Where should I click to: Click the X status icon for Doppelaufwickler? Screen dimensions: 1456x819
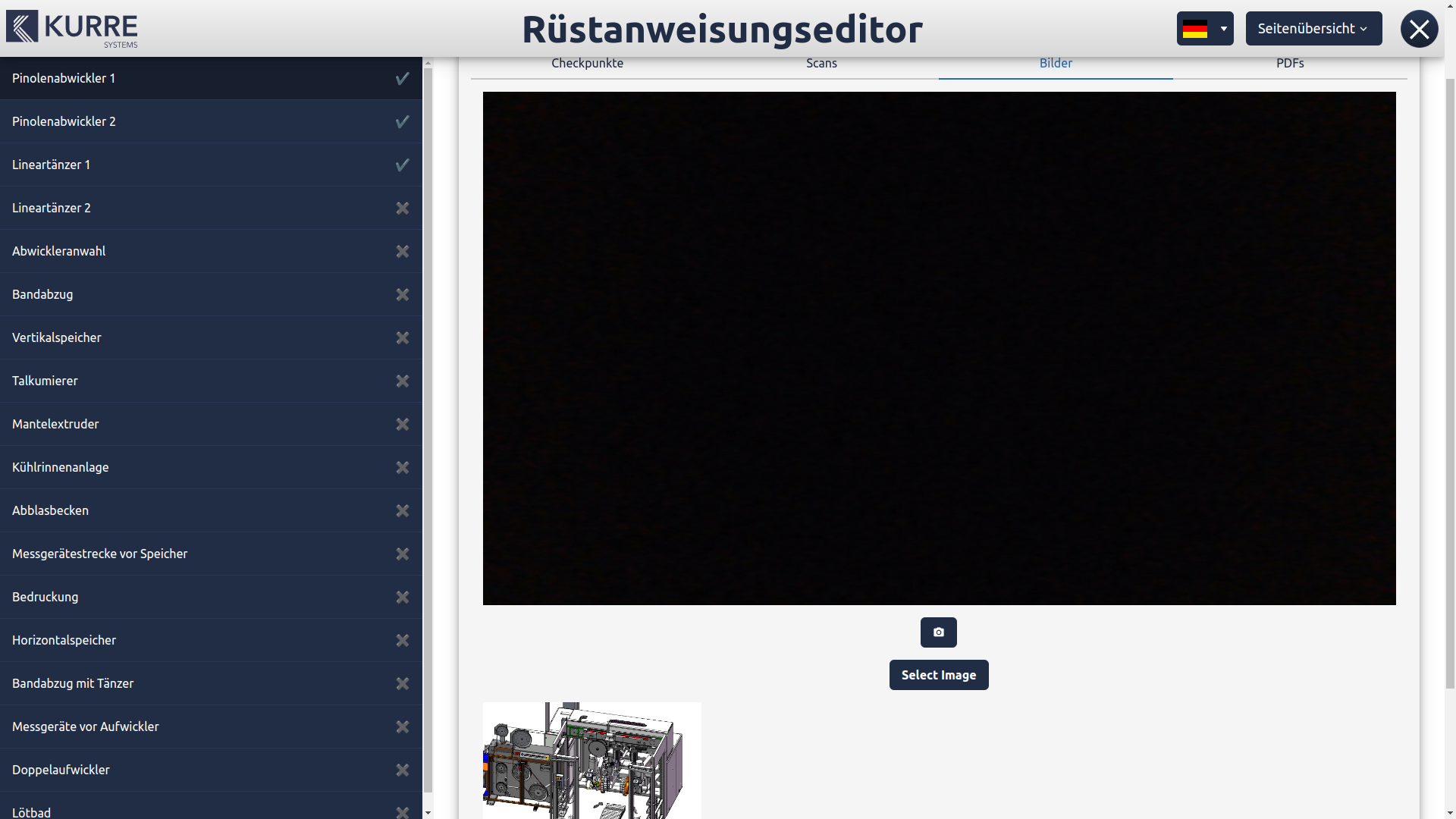[403, 770]
